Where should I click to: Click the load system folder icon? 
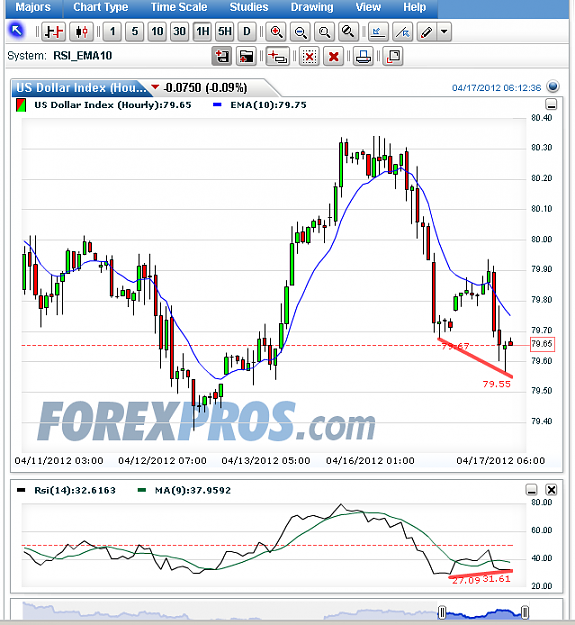[x=246, y=56]
